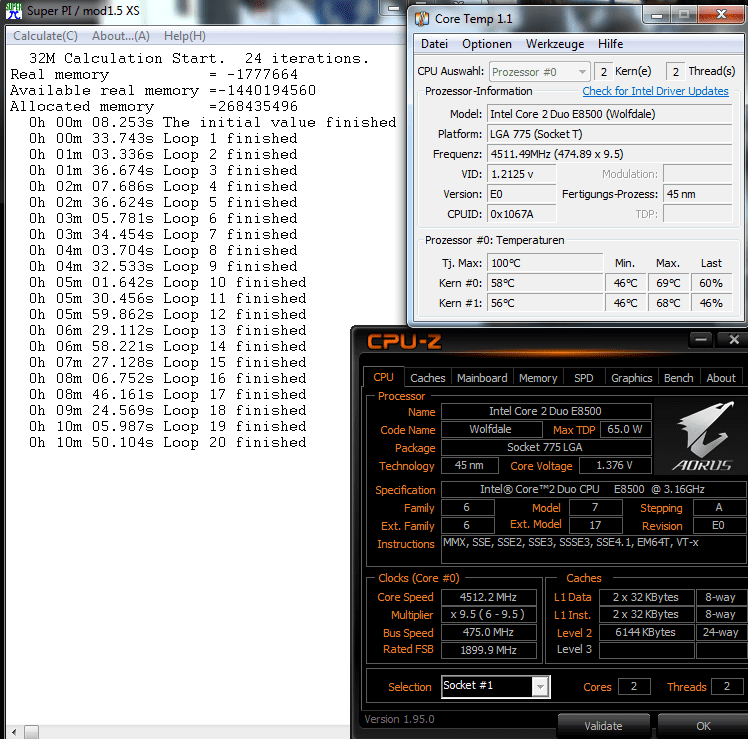
Task: Click the 32M Calculation Start line
Action: pos(199,59)
